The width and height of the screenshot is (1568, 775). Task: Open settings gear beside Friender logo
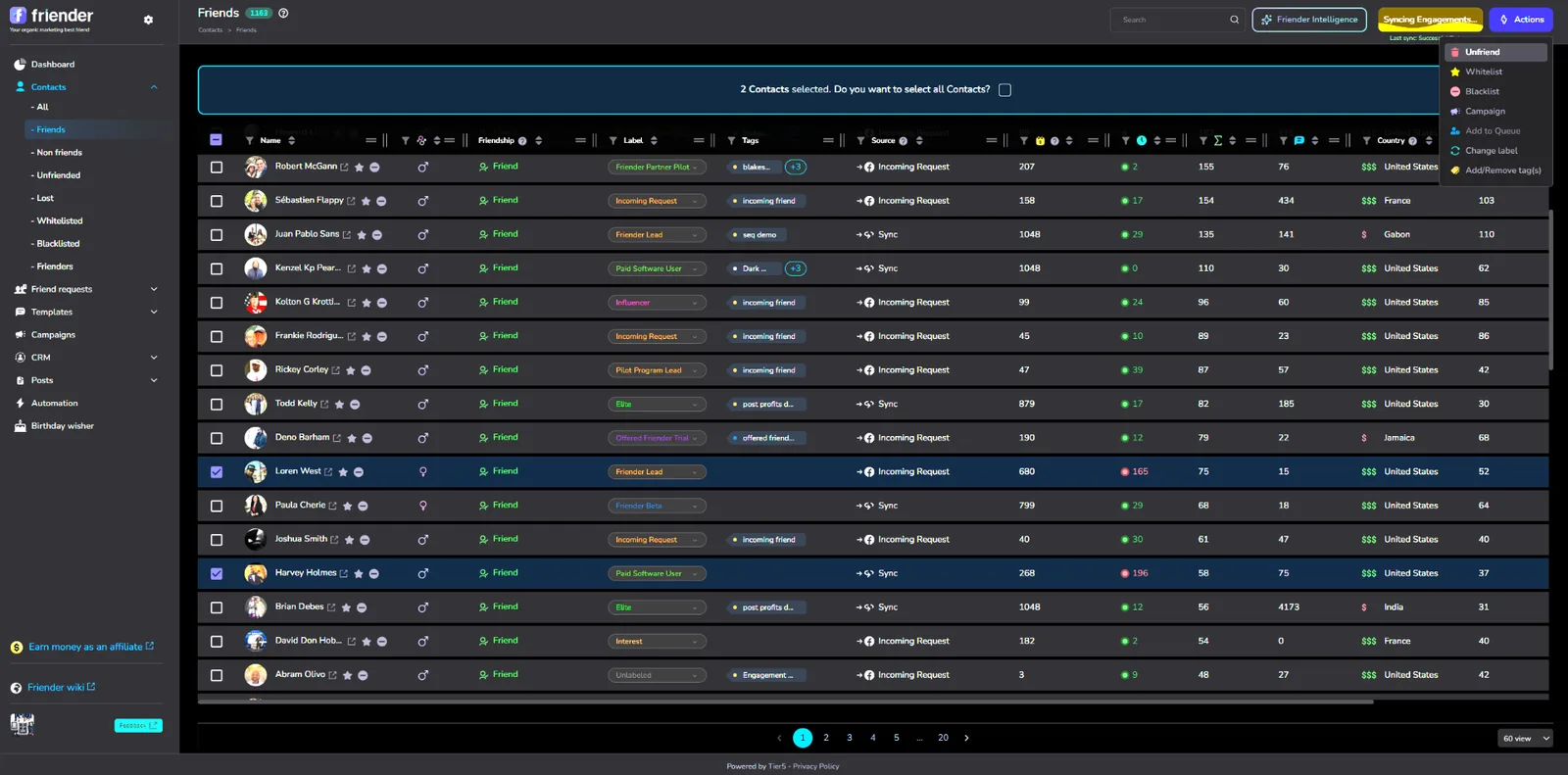[148, 20]
